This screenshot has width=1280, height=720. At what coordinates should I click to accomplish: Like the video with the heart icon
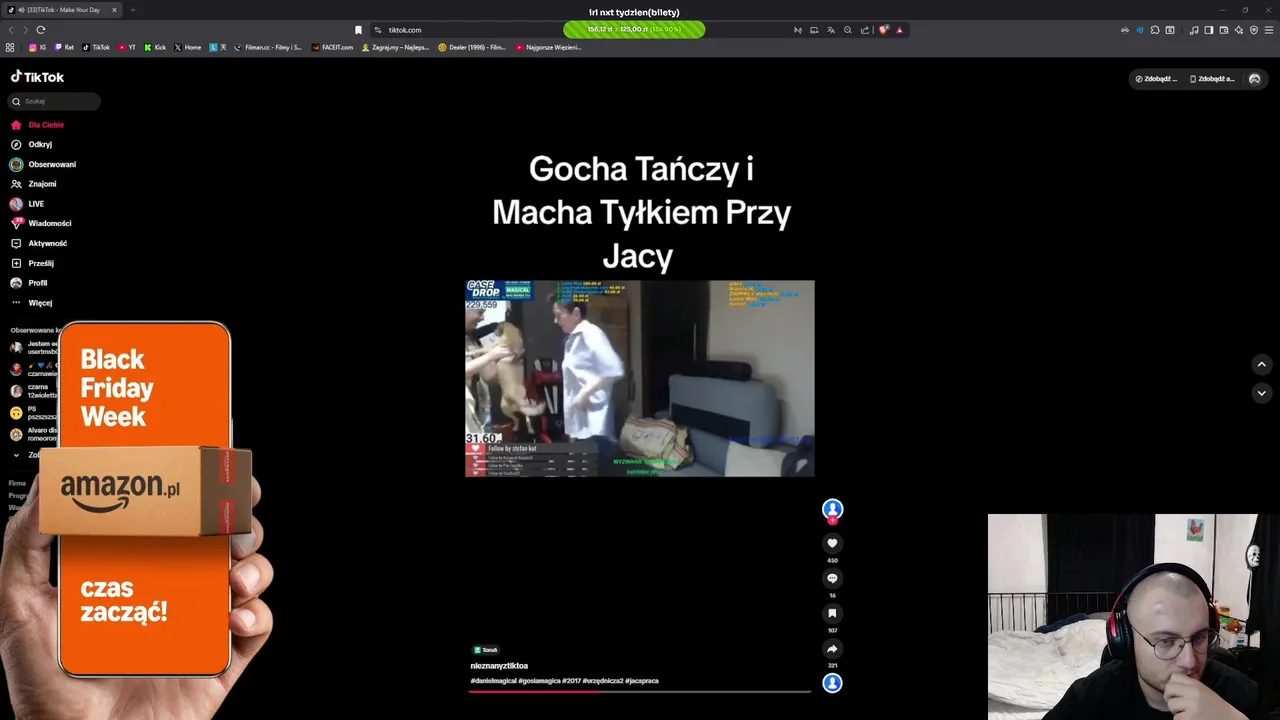[x=832, y=543]
